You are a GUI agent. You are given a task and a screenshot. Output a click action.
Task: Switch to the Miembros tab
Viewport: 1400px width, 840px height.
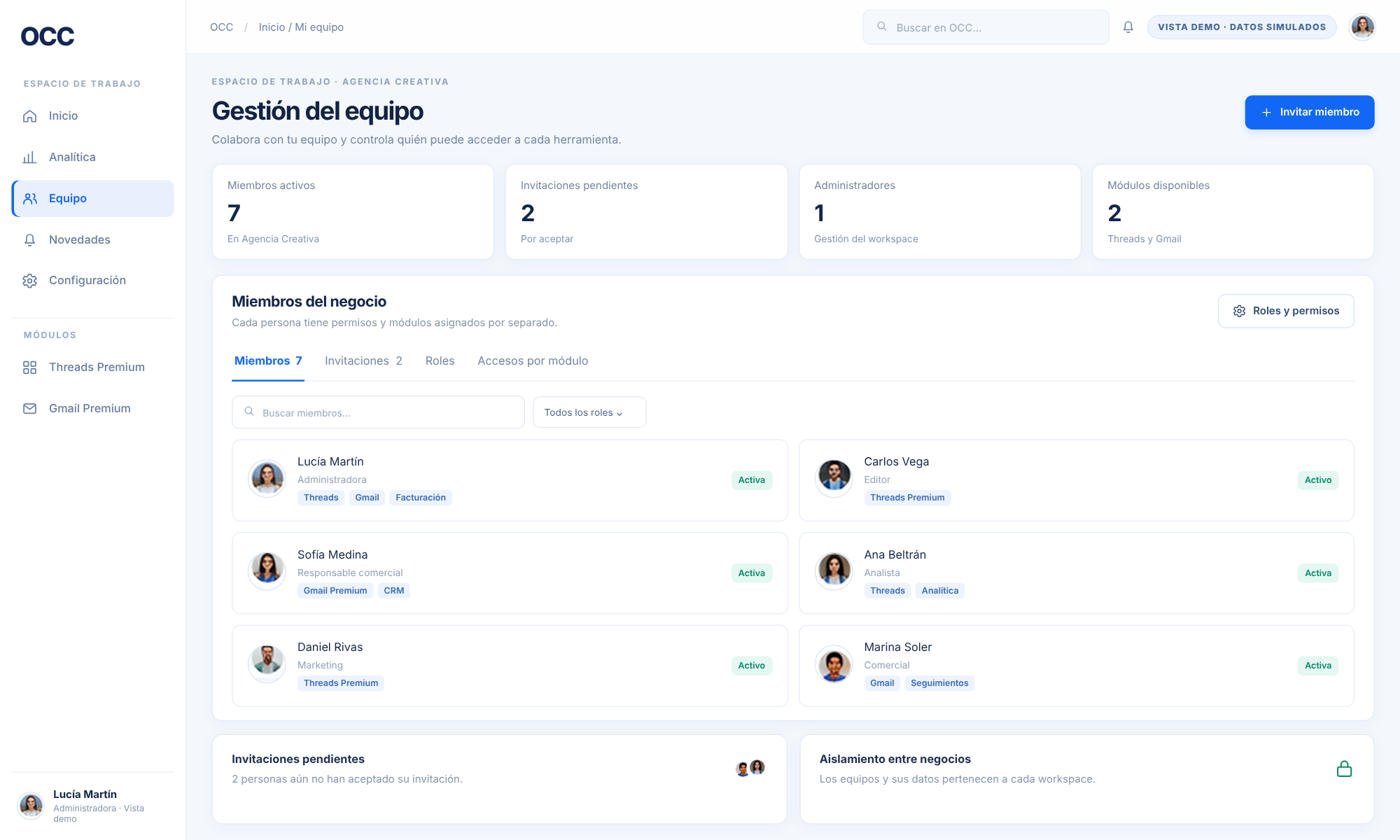[x=268, y=361]
